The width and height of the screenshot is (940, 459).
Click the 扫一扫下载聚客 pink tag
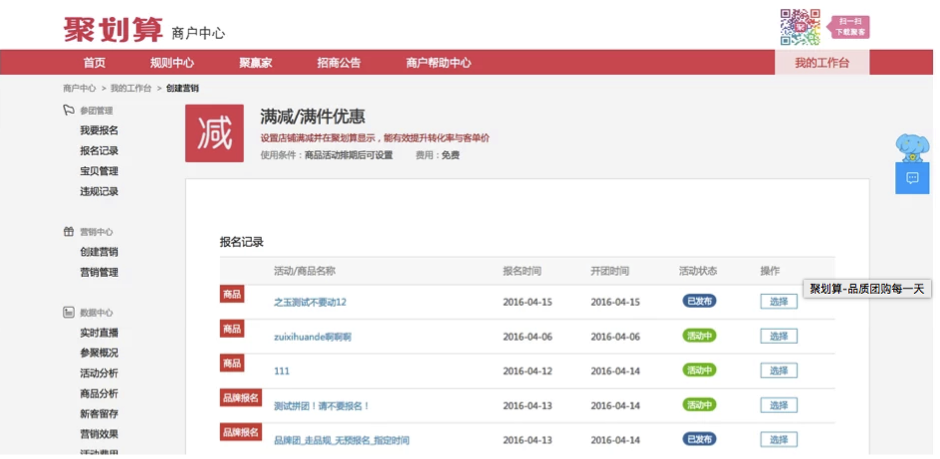pyautogui.click(x=848, y=27)
